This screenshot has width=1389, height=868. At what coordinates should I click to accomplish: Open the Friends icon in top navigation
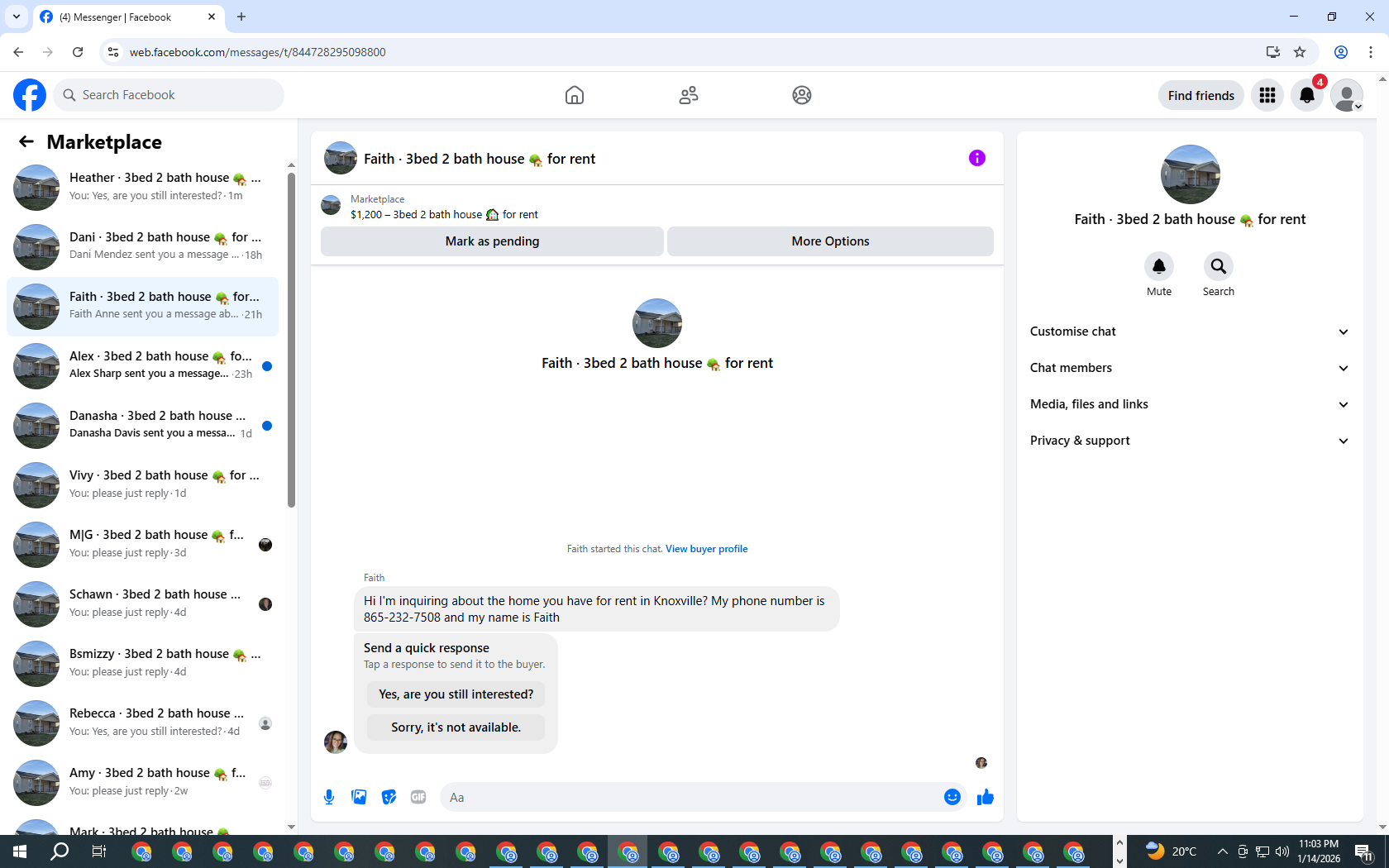tap(689, 95)
